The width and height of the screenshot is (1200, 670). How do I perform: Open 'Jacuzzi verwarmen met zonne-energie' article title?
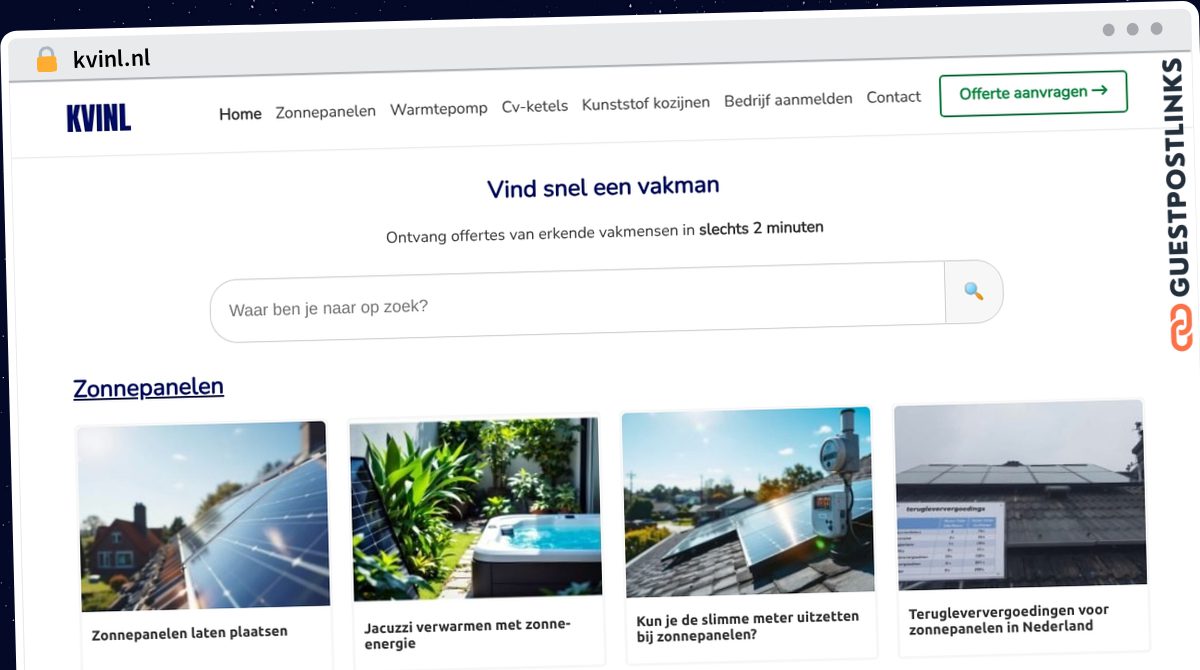point(467,634)
